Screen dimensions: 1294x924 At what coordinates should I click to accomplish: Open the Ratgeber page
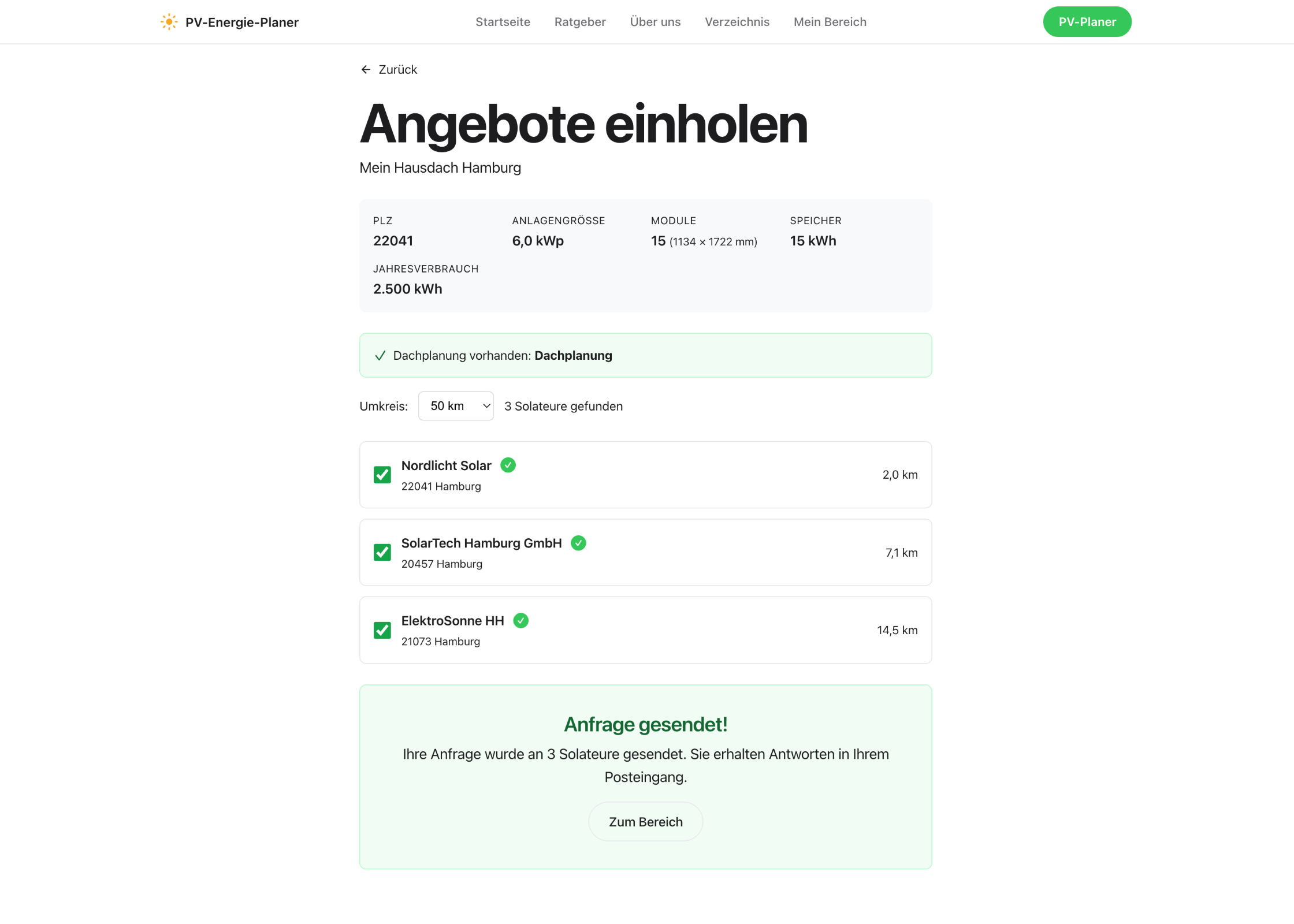[x=580, y=21]
